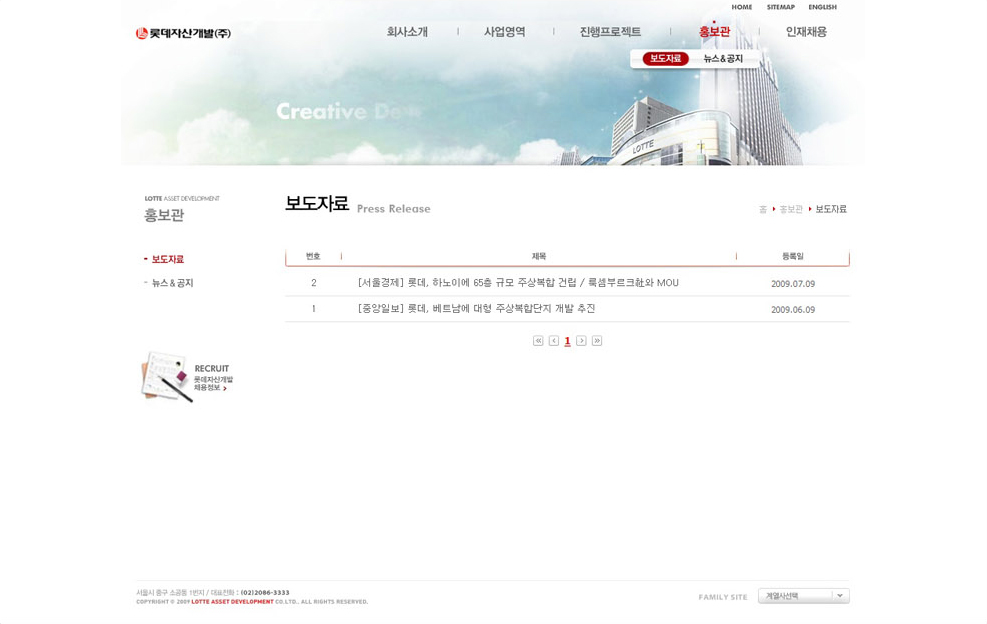The width and height of the screenshot is (987, 624).
Task: Select 뉴스&공지 in the left sidebar
Action: (x=172, y=283)
